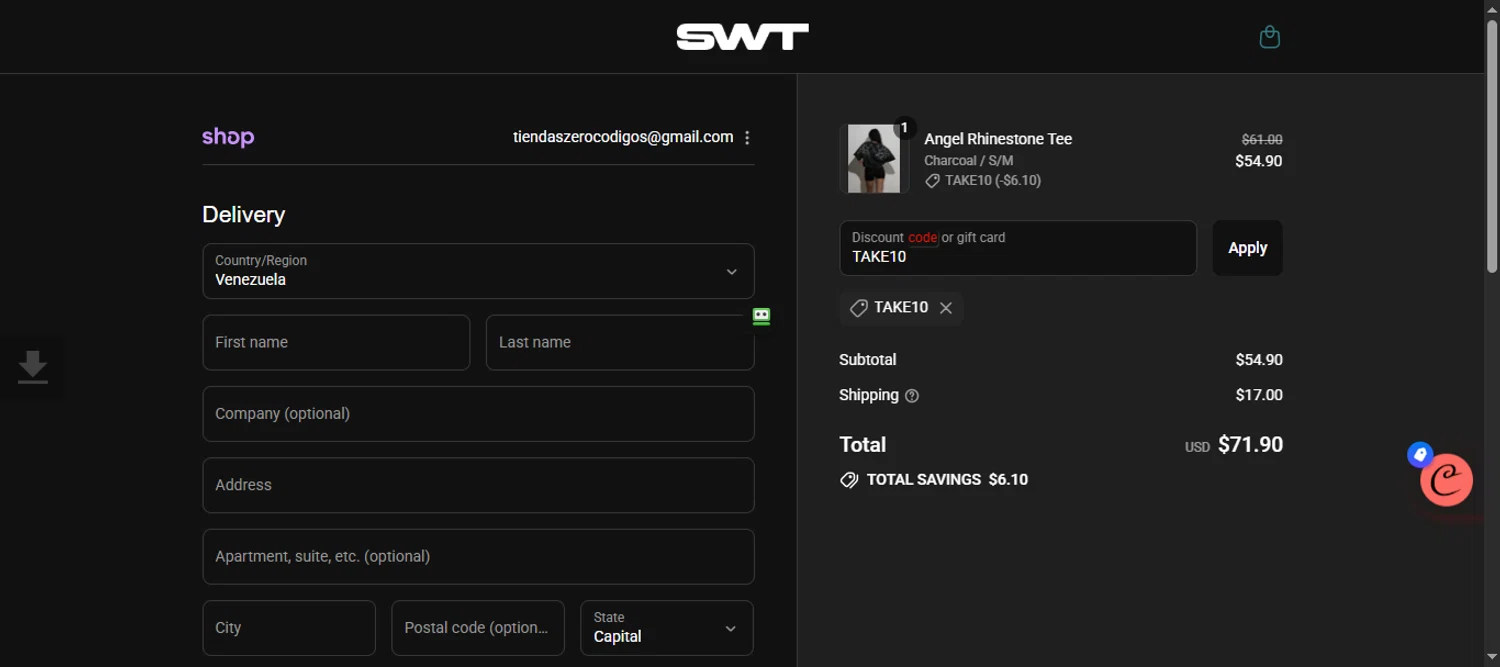The width and height of the screenshot is (1500, 667).
Task: Open account options three-dot menu
Action: pyautogui.click(x=747, y=138)
